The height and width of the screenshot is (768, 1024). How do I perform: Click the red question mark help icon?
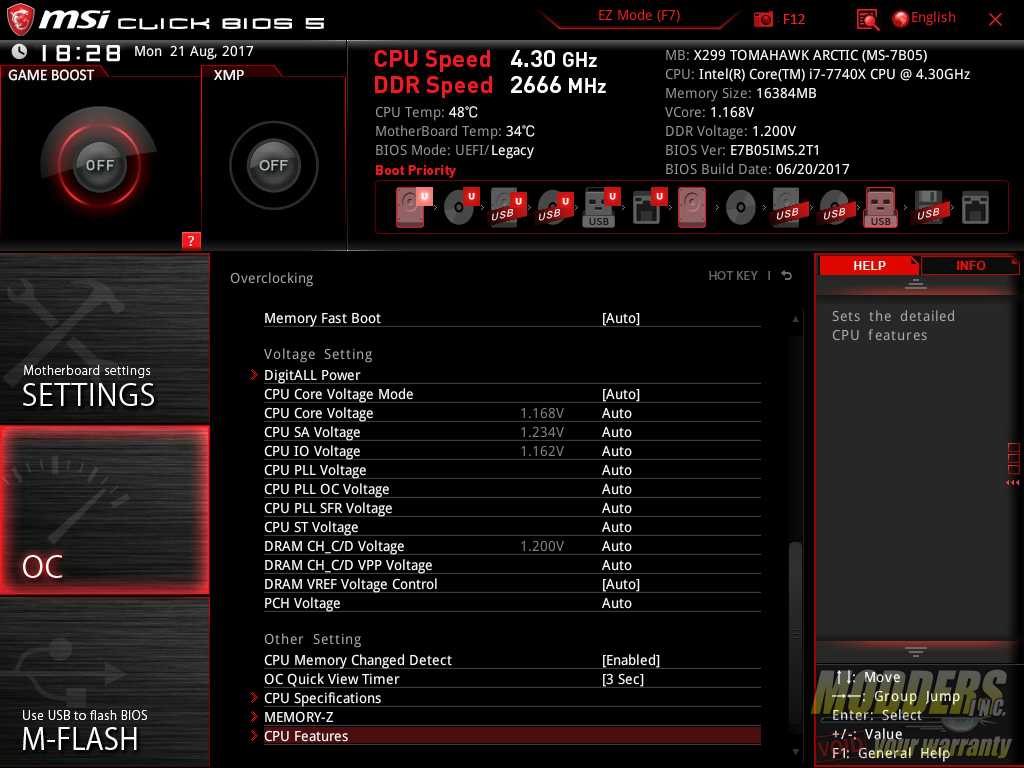[x=191, y=240]
